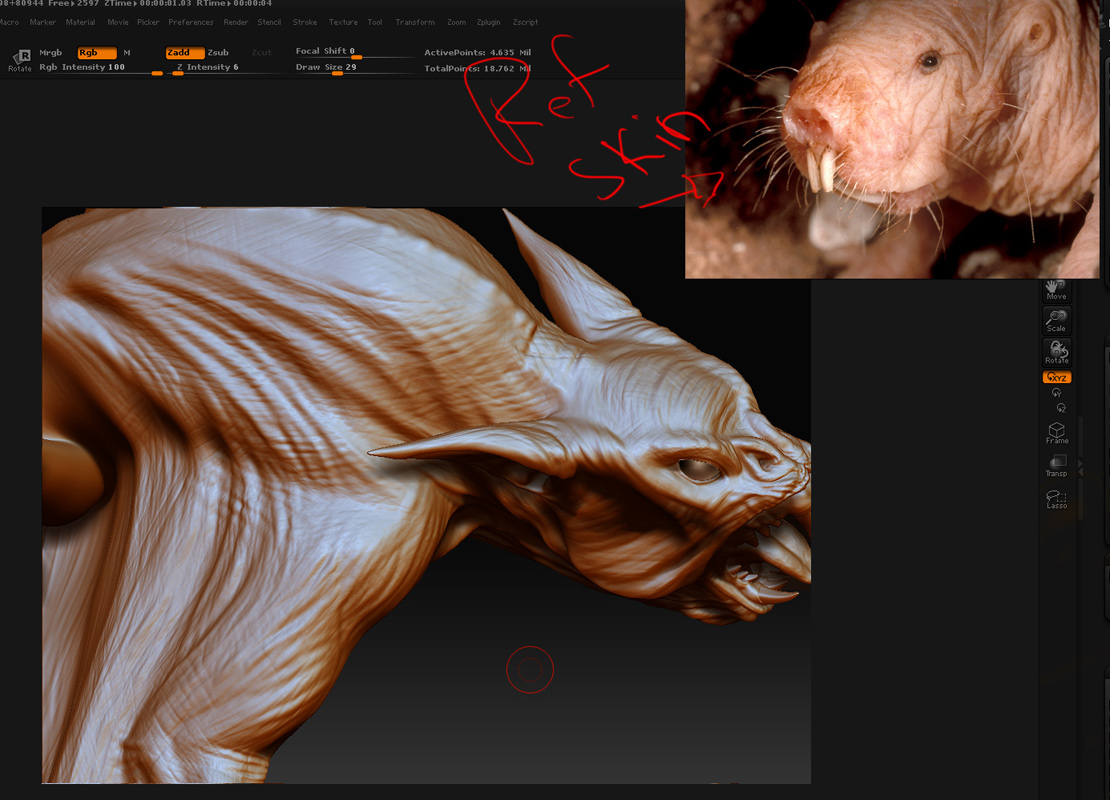The width and height of the screenshot is (1110, 800).
Task: Activate the Lasso selection icon
Action: pos(1057,499)
